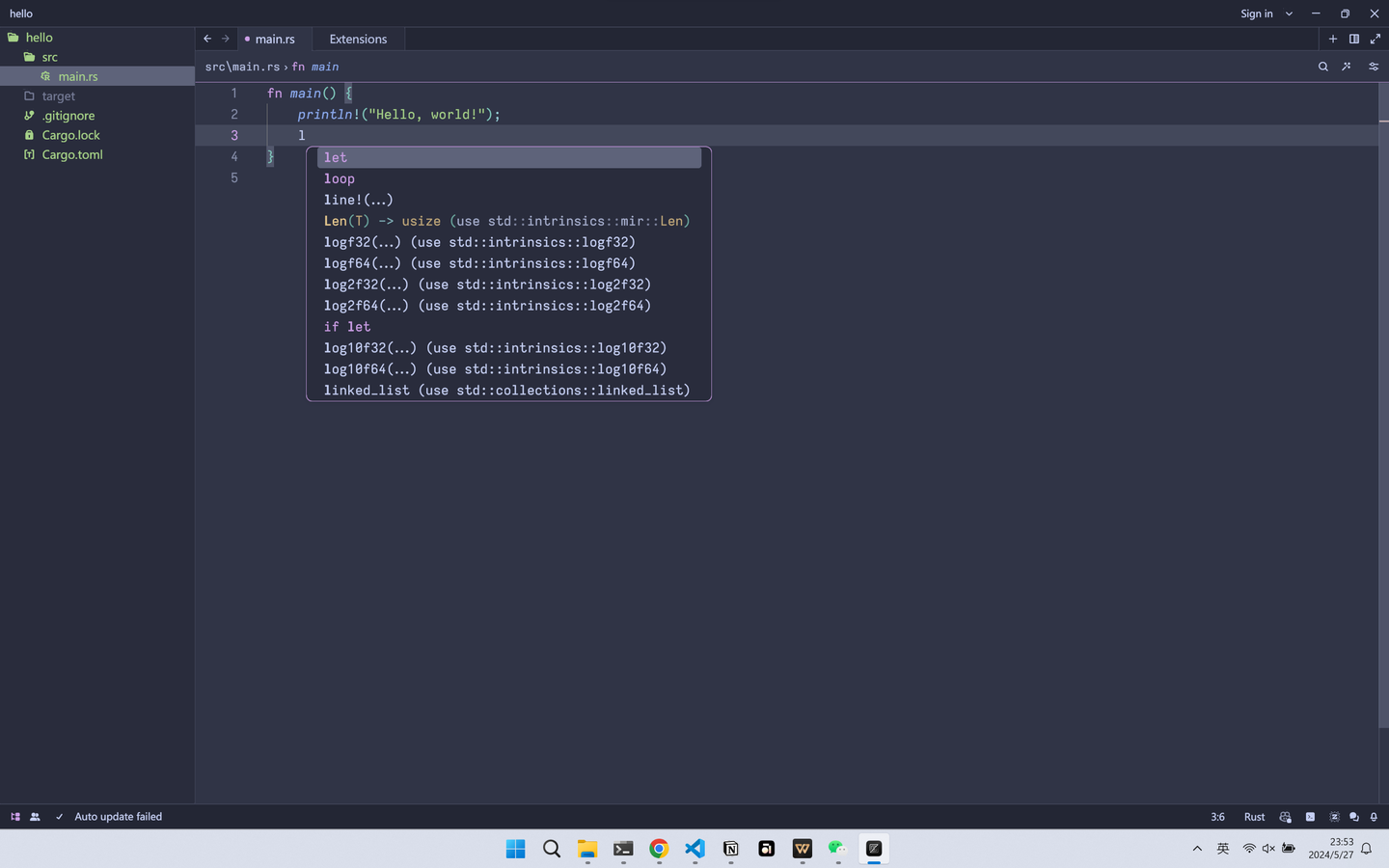This screenshot has width=1389, height=868.
Task: Expand the target folder
Action: point(58,96)
